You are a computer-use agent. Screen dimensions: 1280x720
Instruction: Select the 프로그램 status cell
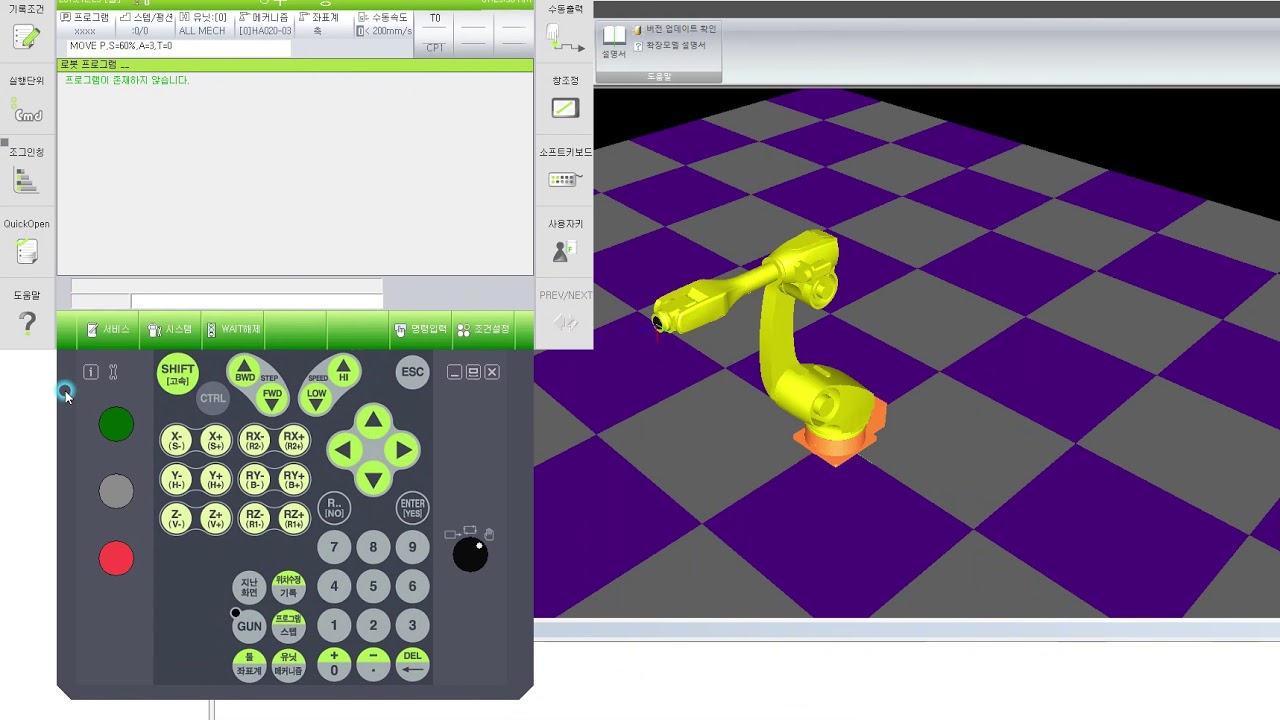coord(85,24)
